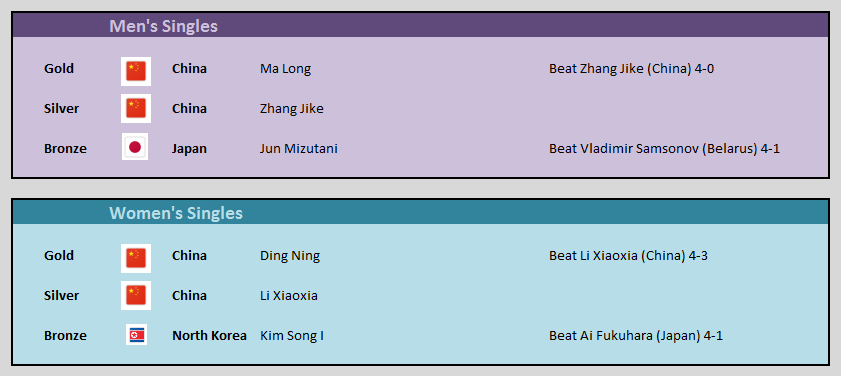Click the China flag beside Ma Long
The width and height of the screenshot is (841, 376).
pyautogui.click(x=136, y=71)
